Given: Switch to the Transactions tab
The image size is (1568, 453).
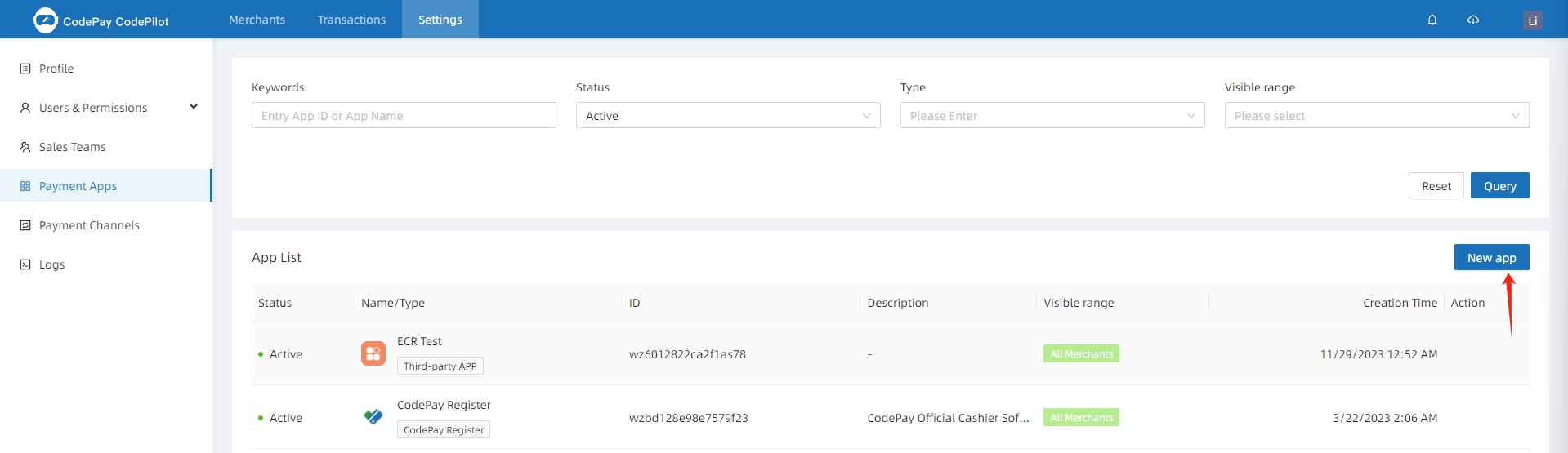Looking at the screenshot, I should (x=351, y=20).
